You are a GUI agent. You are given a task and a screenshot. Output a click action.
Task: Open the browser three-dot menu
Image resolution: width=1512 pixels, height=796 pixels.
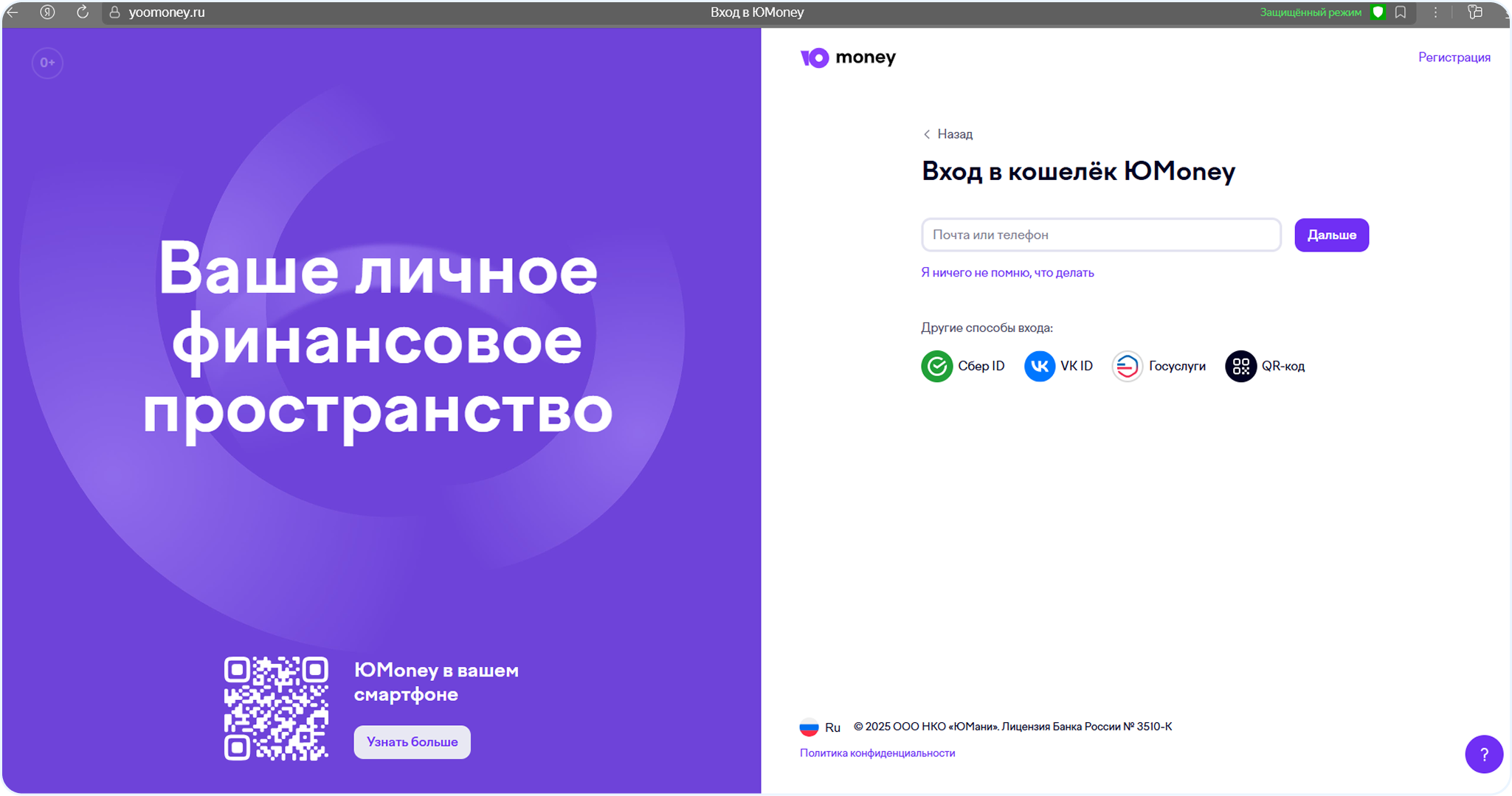point(1435,13)
